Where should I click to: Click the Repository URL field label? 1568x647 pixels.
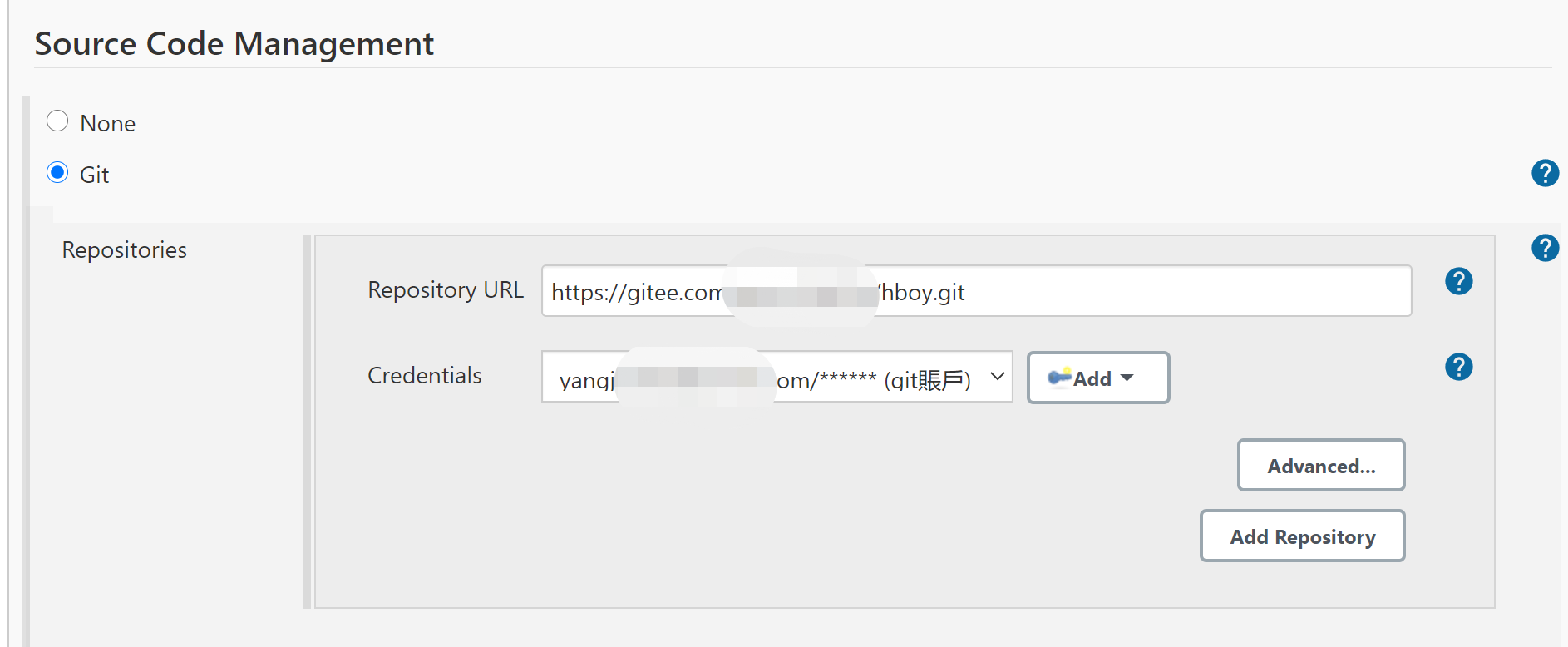446,290
